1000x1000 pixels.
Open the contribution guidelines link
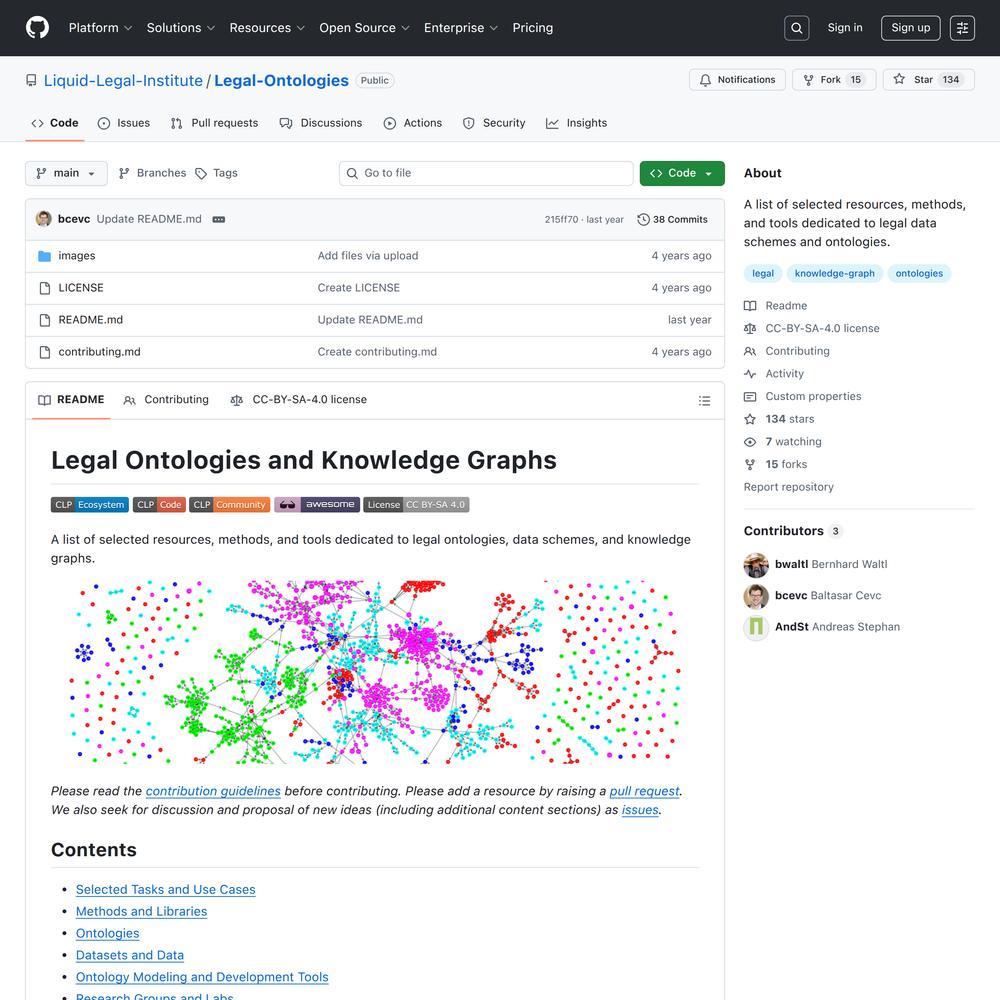pos(213,791)
